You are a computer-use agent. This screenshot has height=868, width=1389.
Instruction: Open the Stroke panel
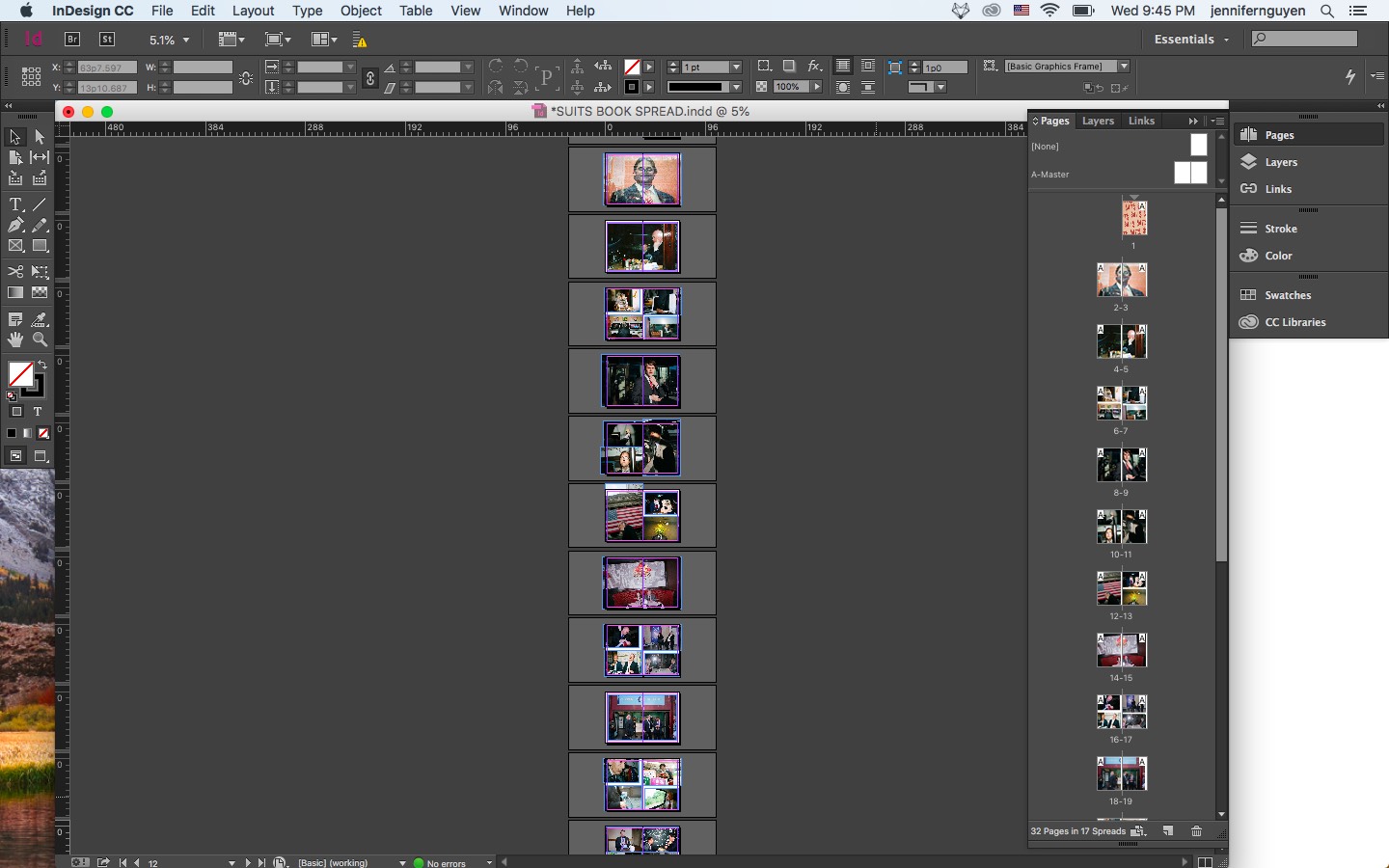pos(1280,229)
